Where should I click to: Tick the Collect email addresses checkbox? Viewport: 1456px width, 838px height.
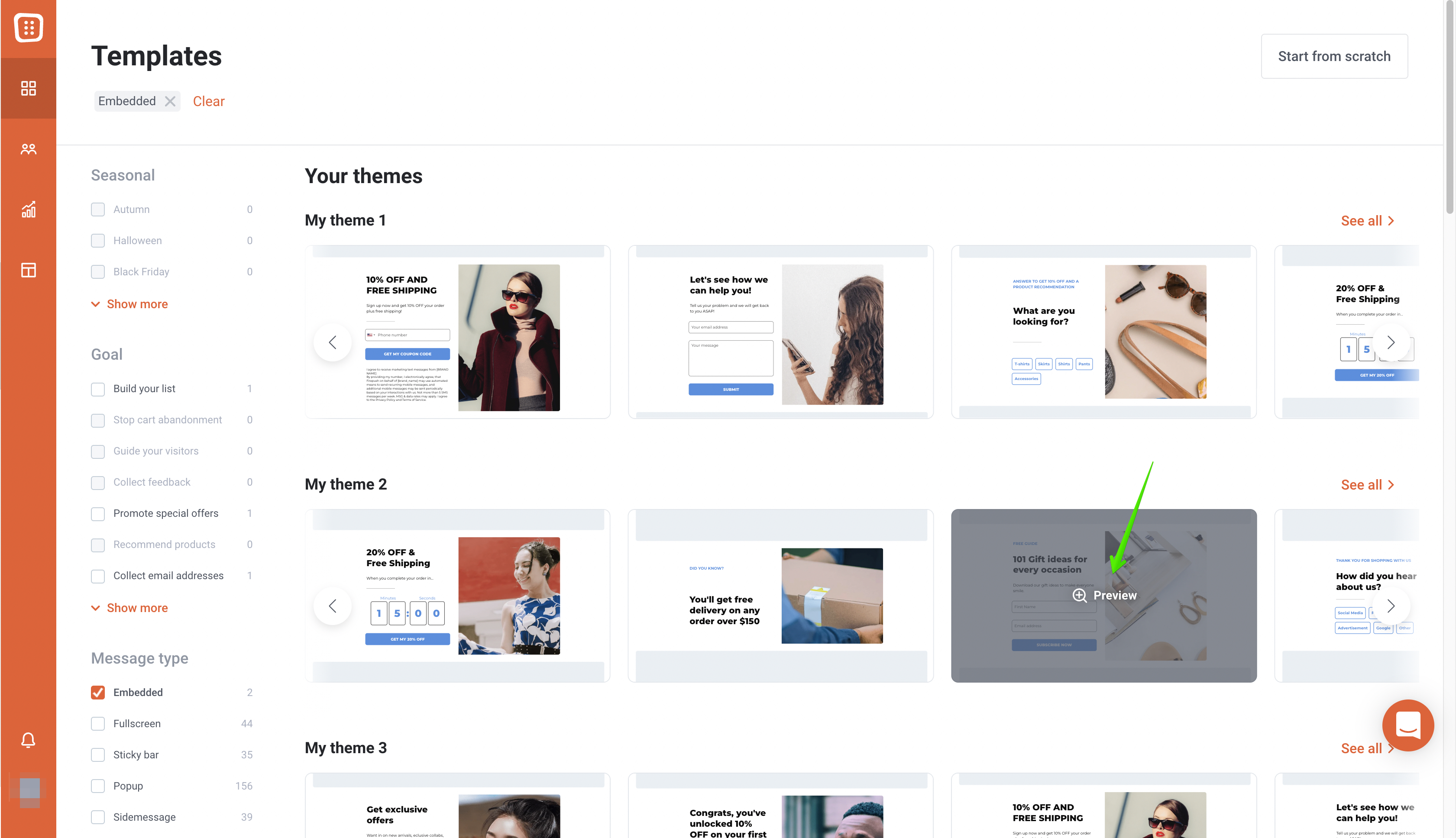pos(98,576)
